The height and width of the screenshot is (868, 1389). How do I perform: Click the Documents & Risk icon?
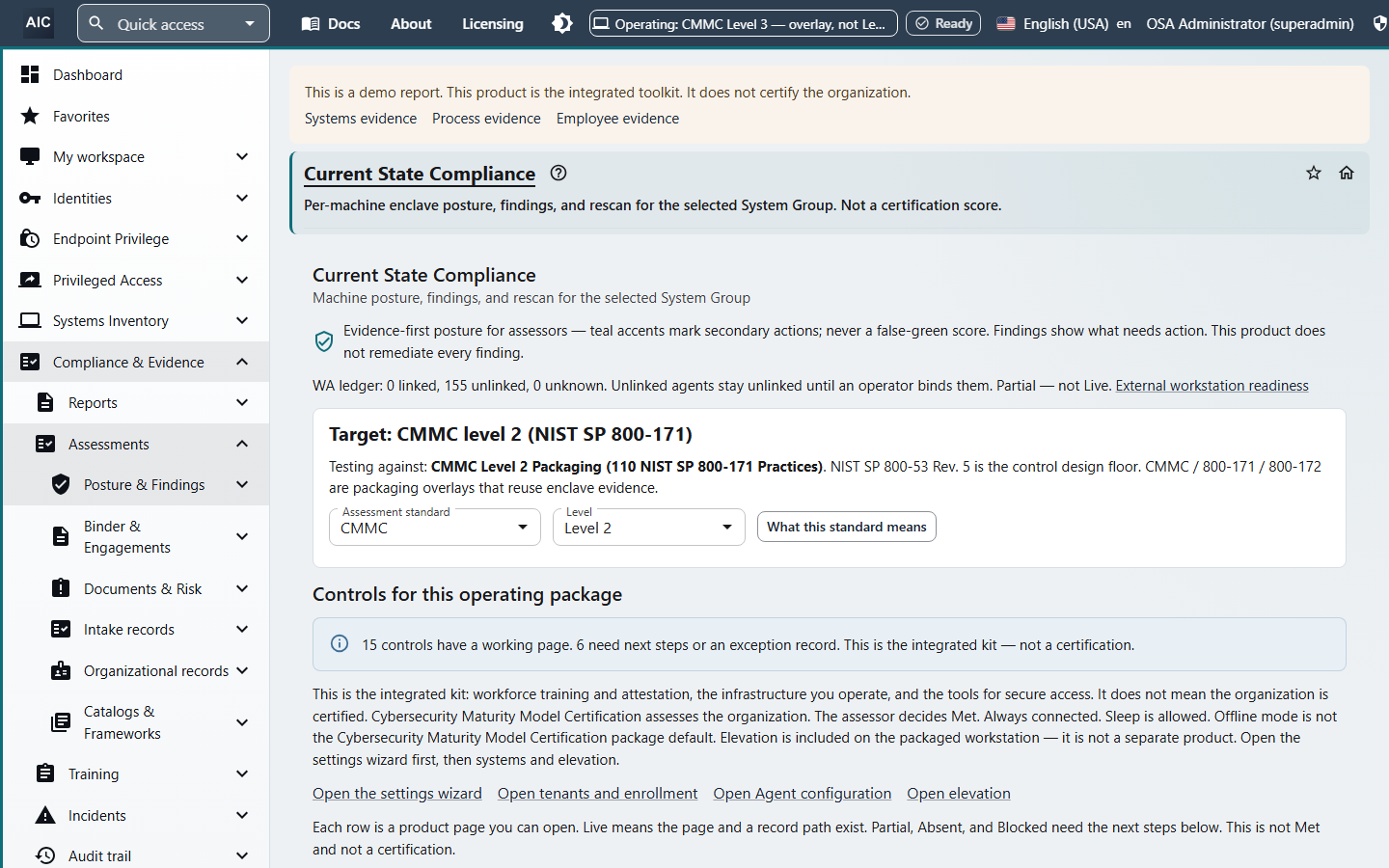[61, 588]
